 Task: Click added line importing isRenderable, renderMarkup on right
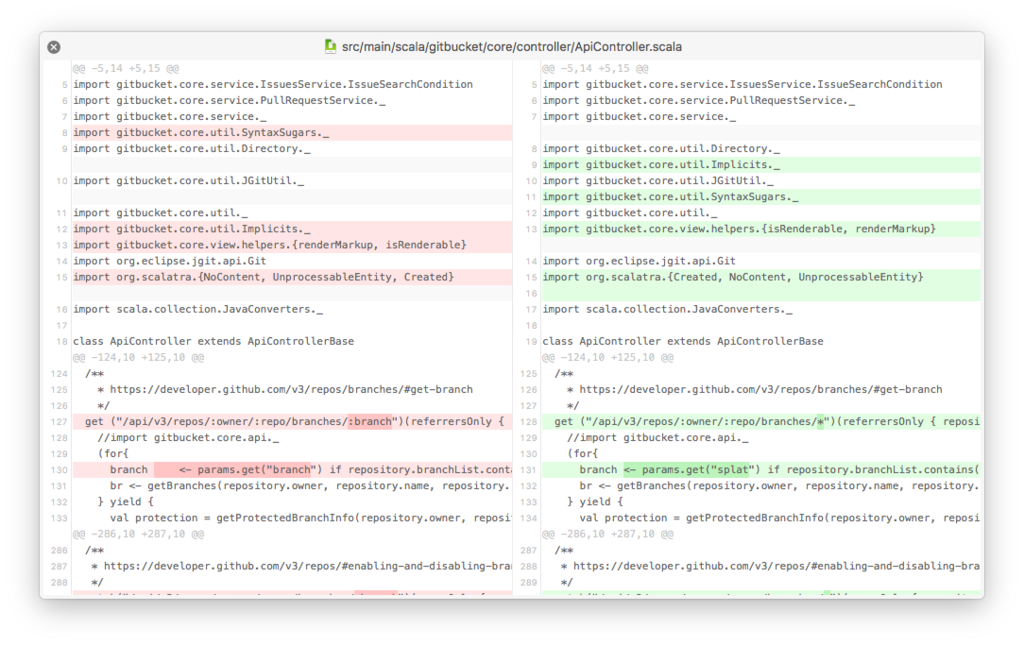pos(761,229)
